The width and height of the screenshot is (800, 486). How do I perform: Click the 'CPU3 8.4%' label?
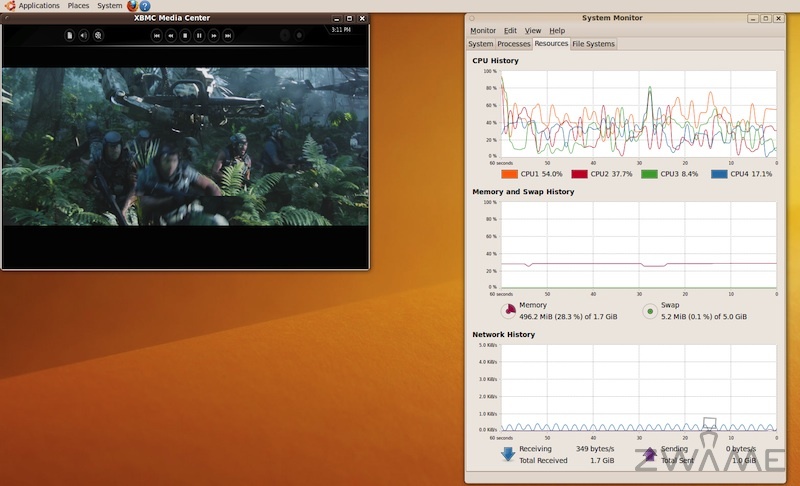[x=679, y=174]
